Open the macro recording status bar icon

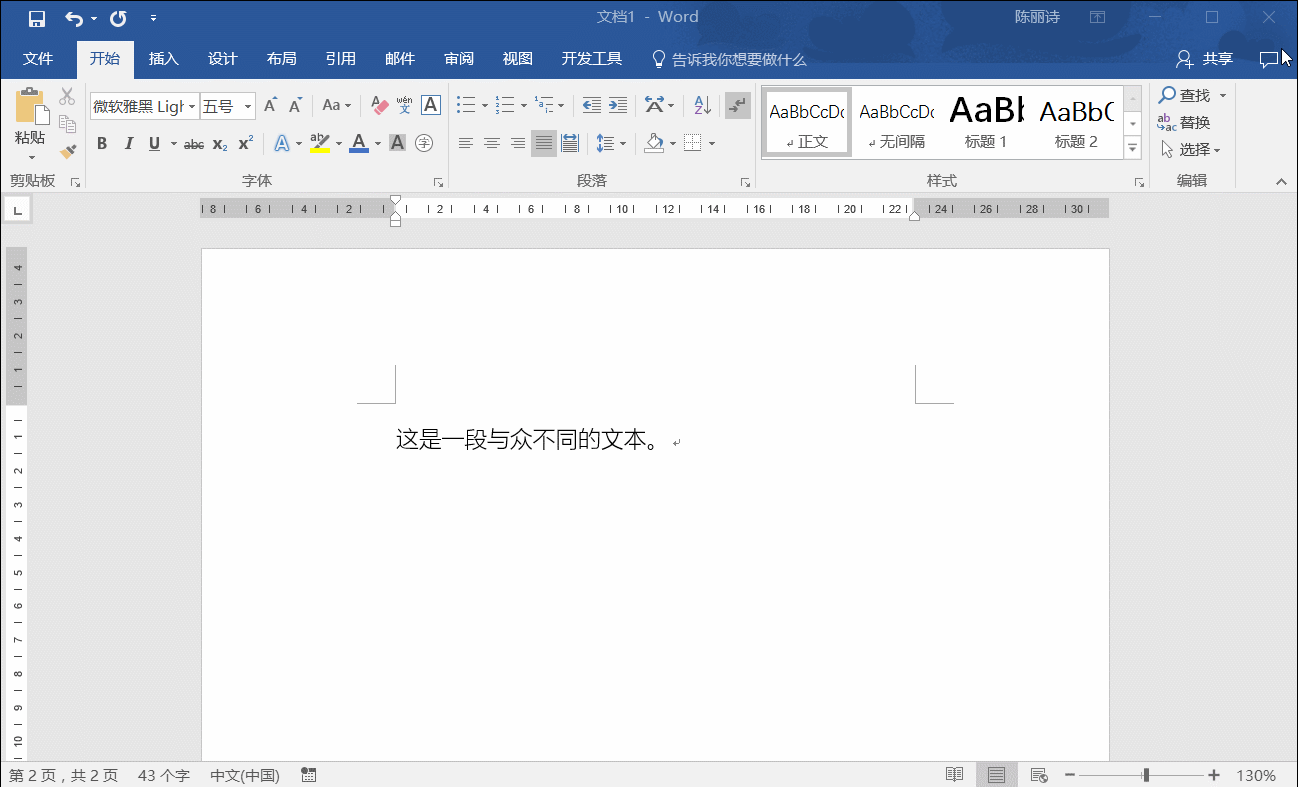pos(309,775)
